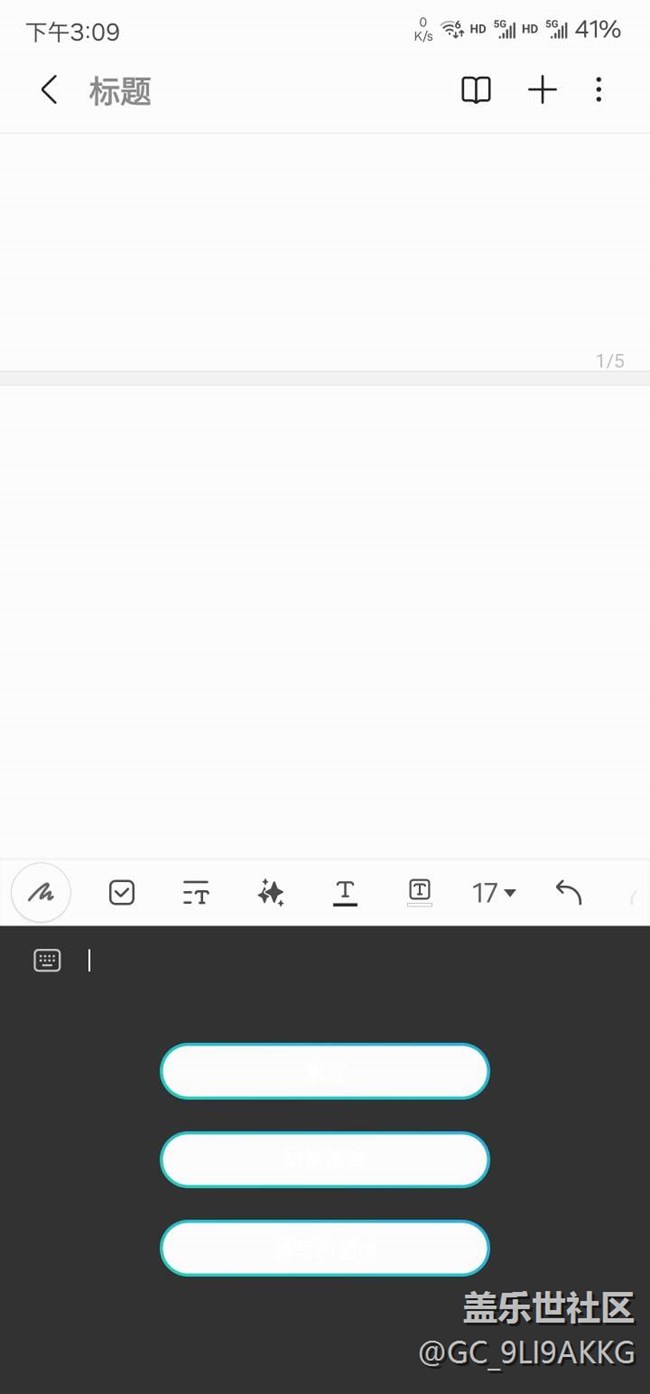Screen dimensions: 650x1394
Task: Tap the top white pill button
Action: pyautogui.click(x=325, y=1071)
